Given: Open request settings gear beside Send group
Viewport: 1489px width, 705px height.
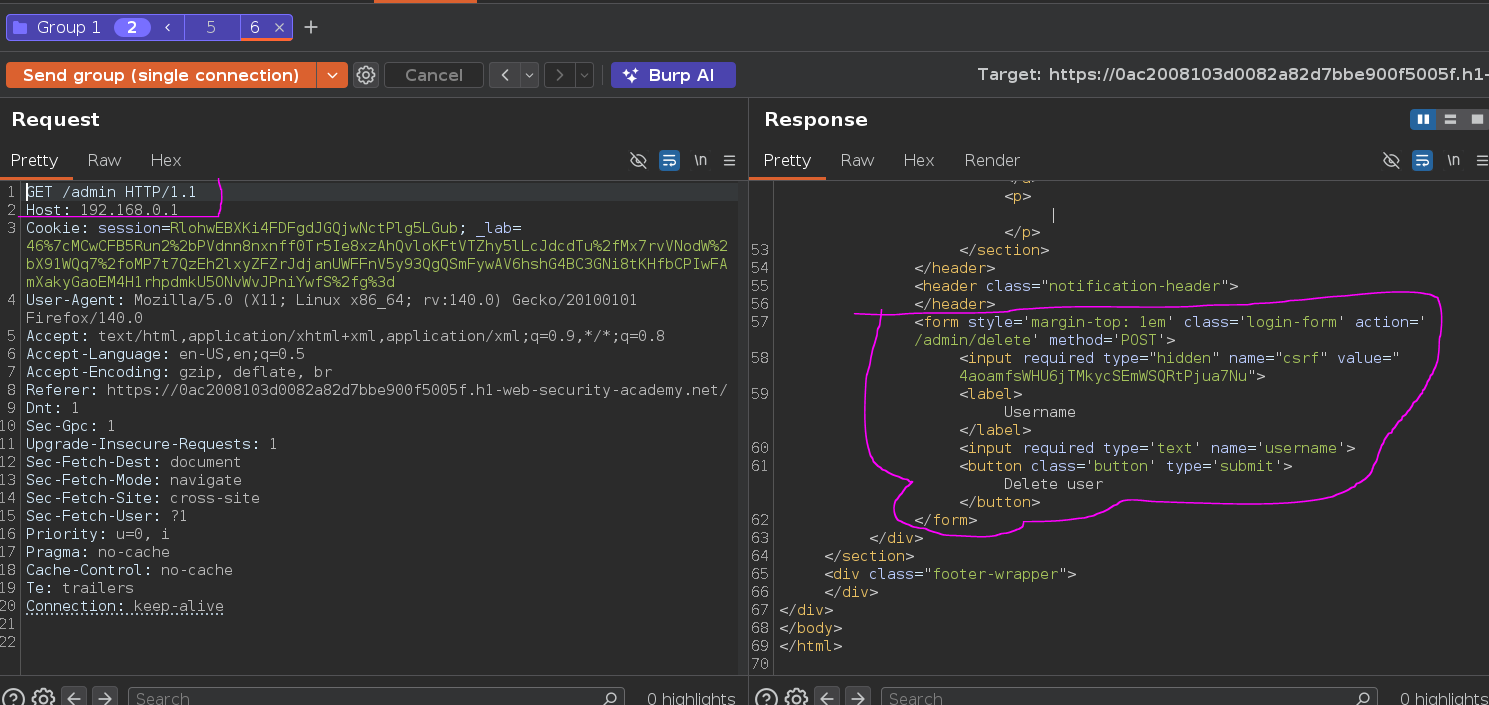Looking at the screenshot, I should [366, 75].
